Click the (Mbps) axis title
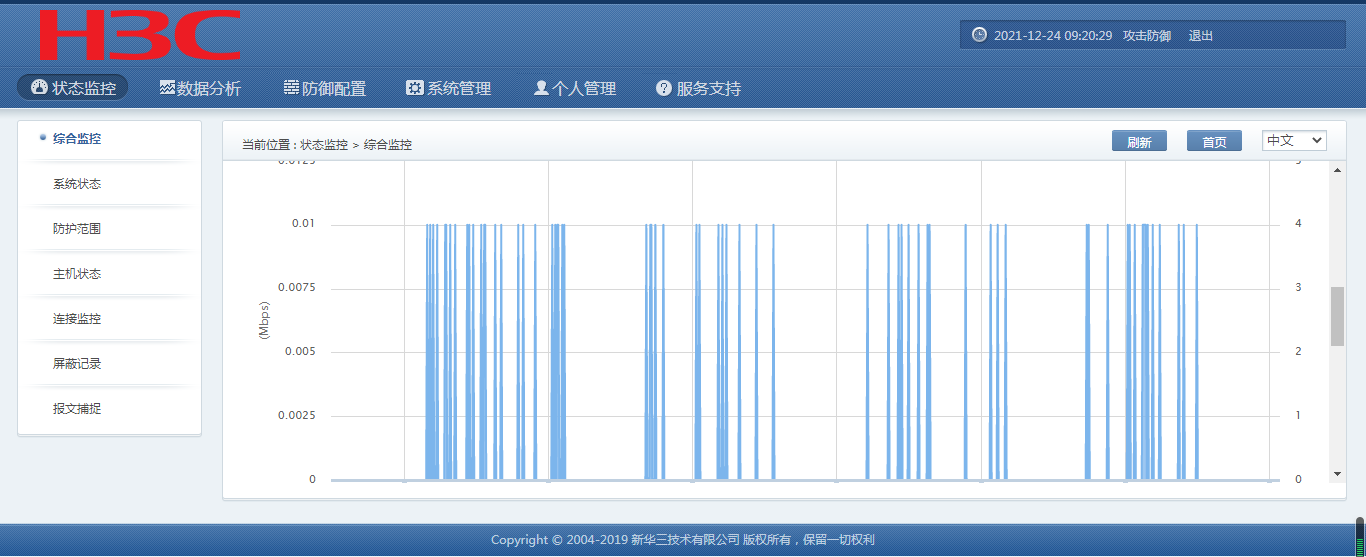This screenshot has height=557, width=1366. 264,321
